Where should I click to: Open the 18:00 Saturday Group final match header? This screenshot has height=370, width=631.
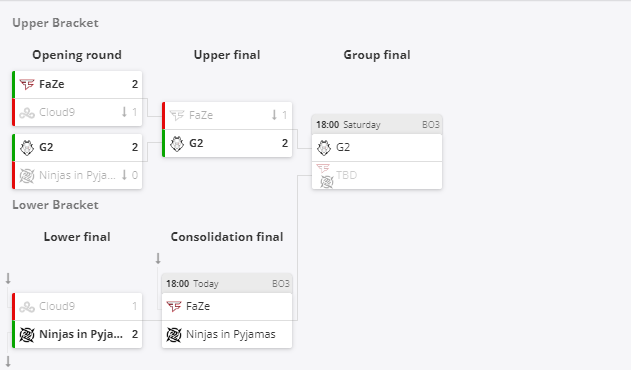[x=377, y=124]
